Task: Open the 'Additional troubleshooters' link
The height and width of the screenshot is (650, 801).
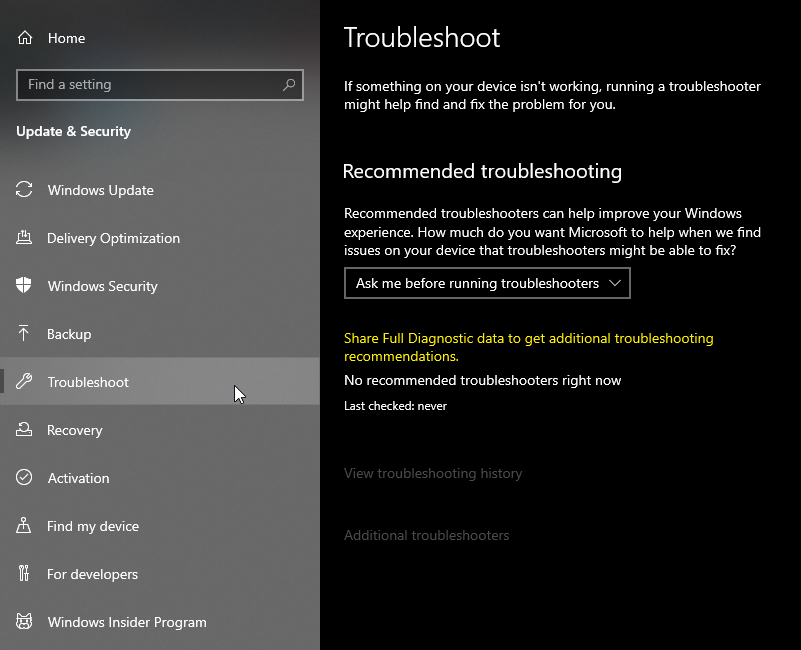Action: pos(426,535)
